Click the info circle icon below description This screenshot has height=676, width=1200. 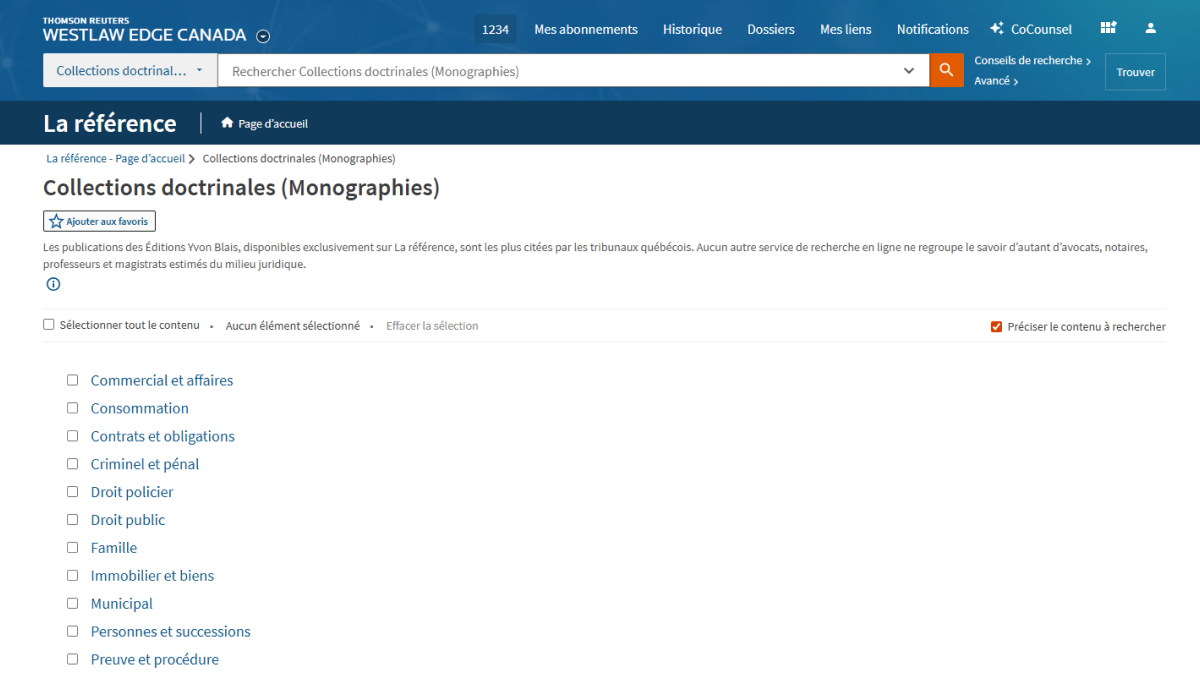(53, 284)
